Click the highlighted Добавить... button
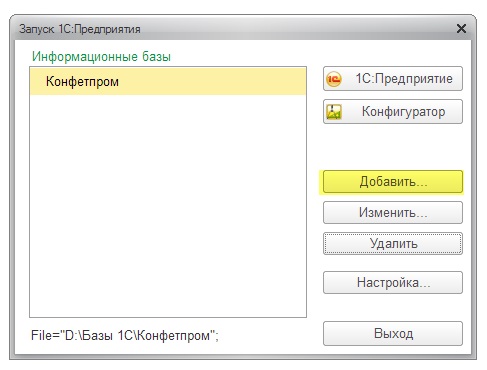 393,182
